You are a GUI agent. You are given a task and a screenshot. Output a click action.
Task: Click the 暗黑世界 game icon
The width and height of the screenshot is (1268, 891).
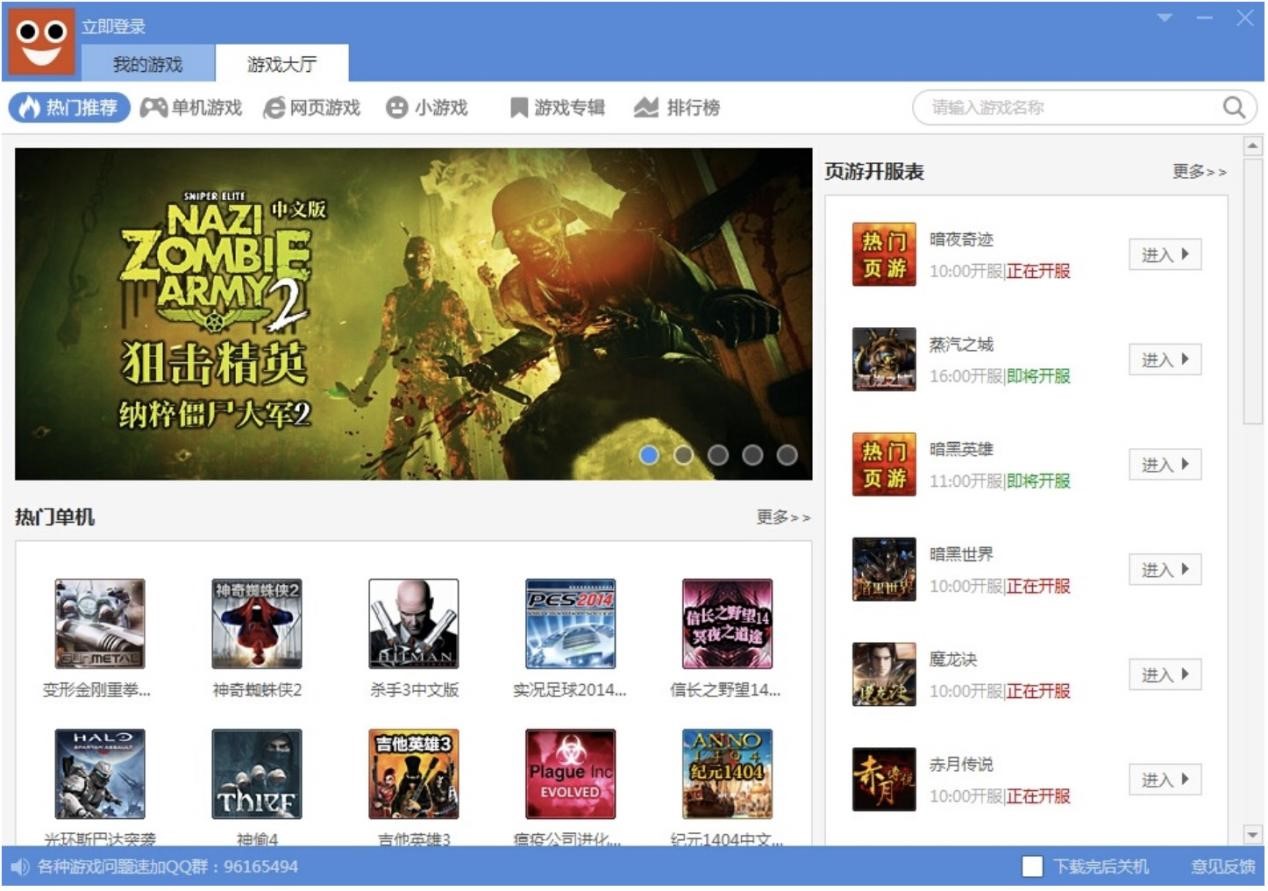[x=884, y=569]
